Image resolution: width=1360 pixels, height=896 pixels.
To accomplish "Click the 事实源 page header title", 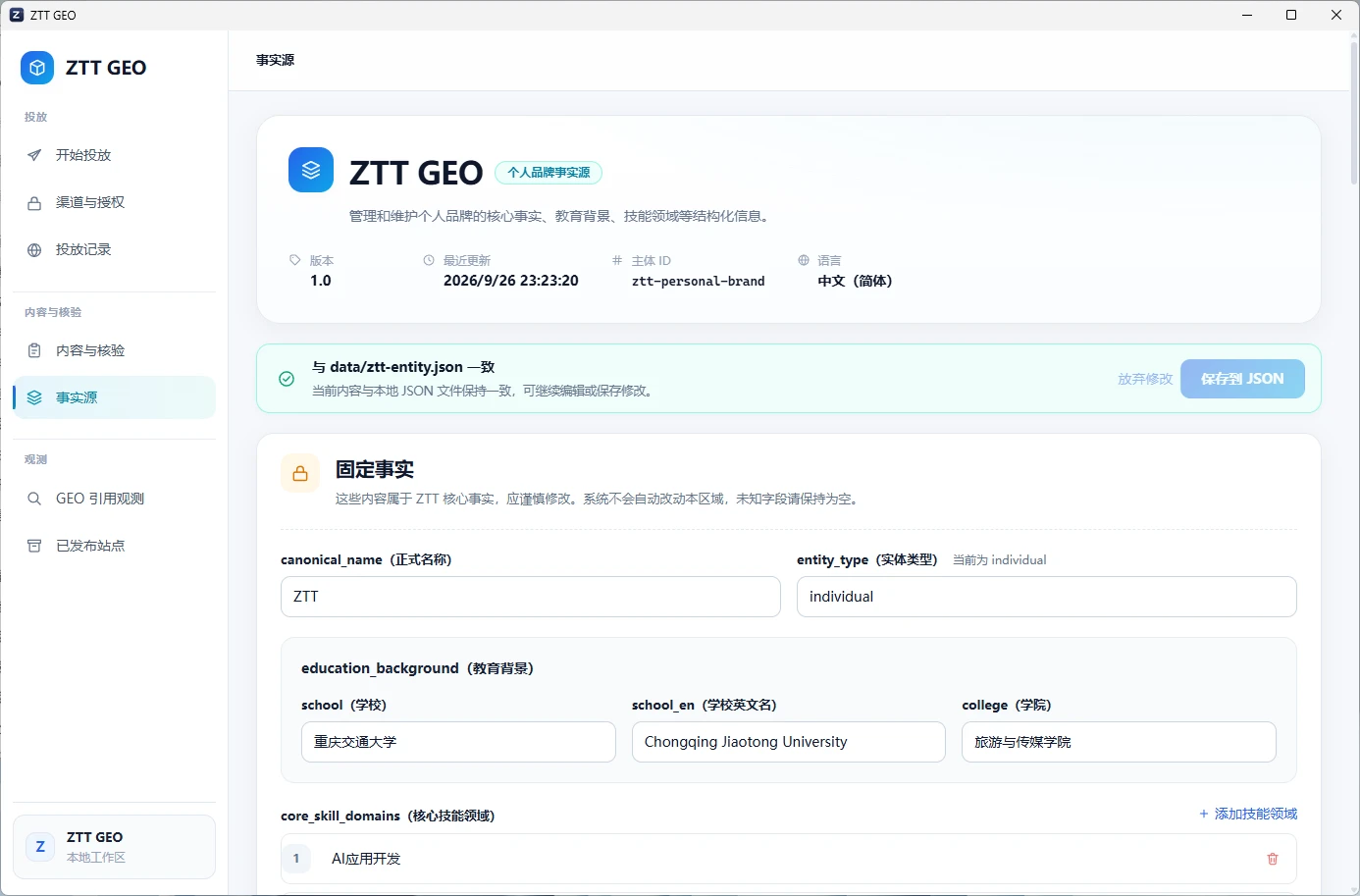I will 275,60.
